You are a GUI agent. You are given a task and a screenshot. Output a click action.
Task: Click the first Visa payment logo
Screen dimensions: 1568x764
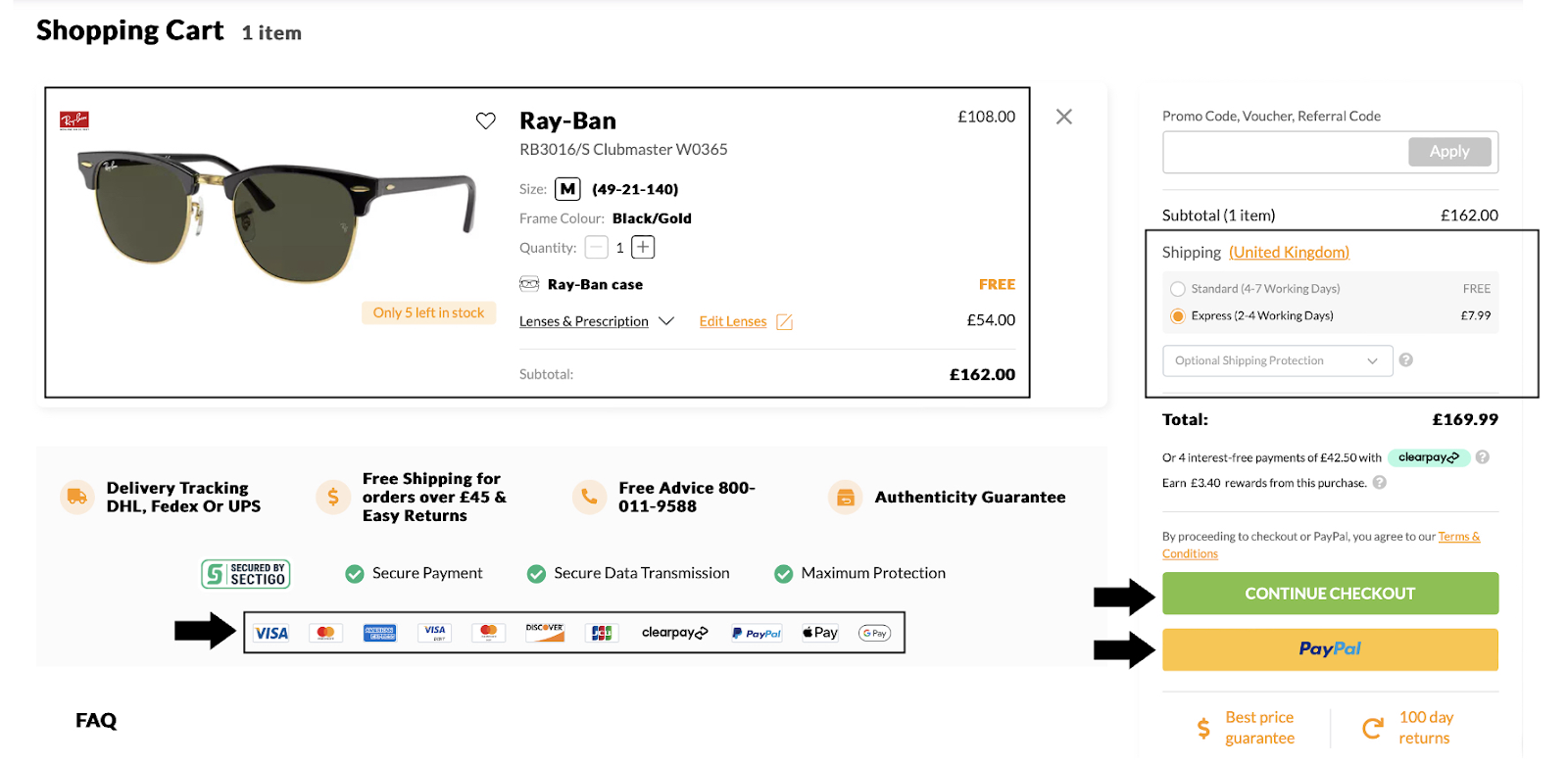pos(271,633)
